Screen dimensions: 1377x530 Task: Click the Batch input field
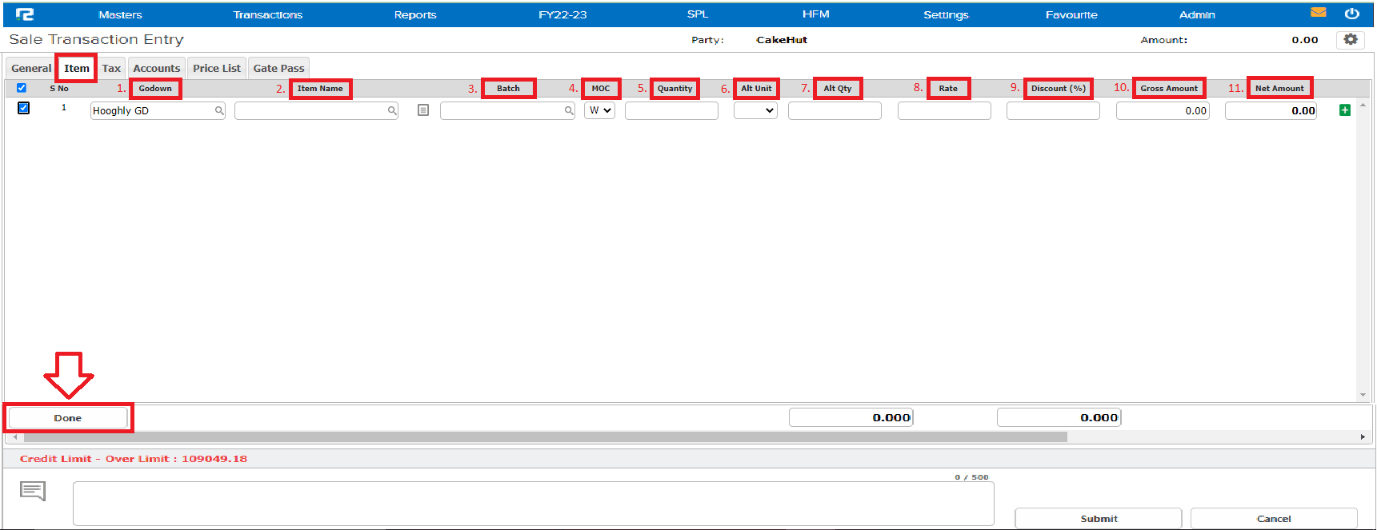coord(508,111)
